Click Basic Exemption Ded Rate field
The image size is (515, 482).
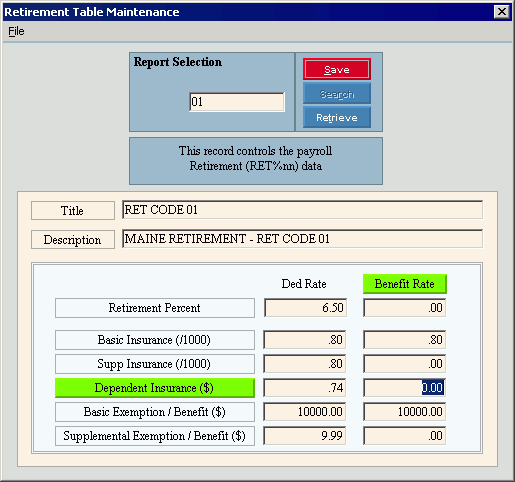305,412
